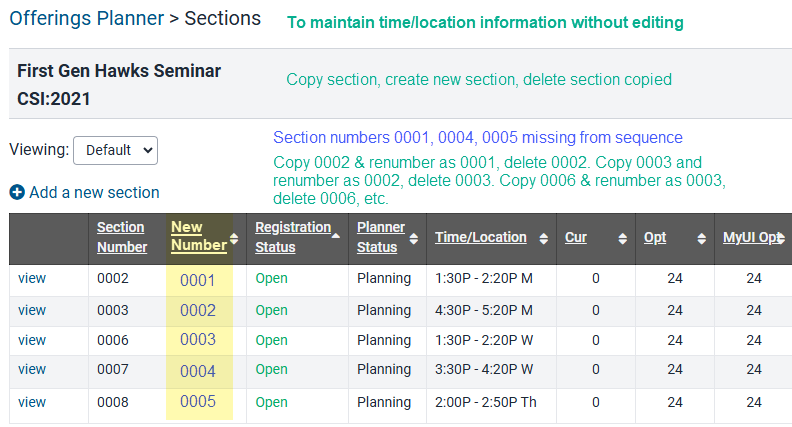This screenshot has height=427, width=792.
Task: Click Planner Status sort arrows icon
Action: coord(414,239)
